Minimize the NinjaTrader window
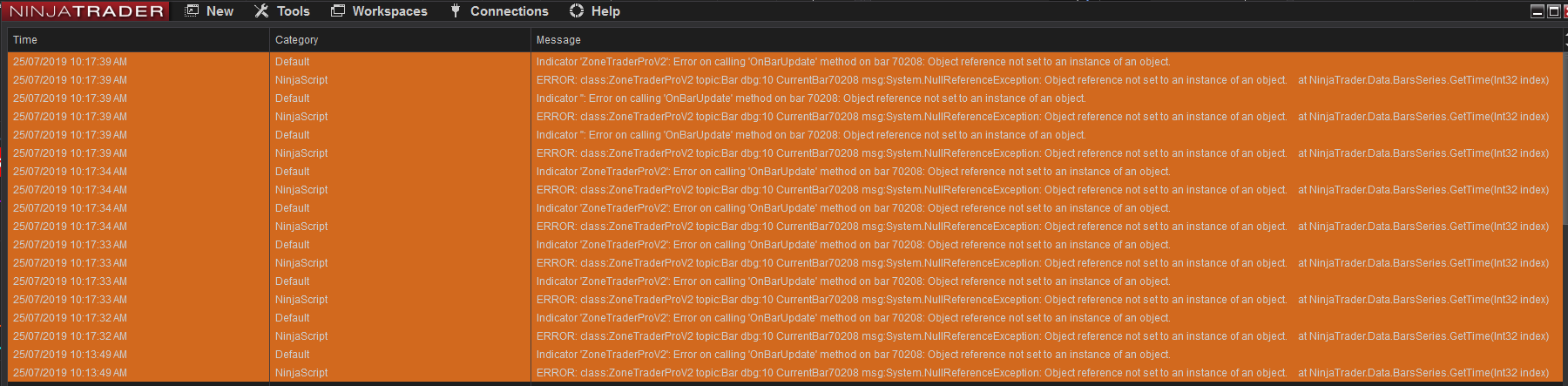The width and height of the screenshot is (1568, 386). coord(1538,11)
